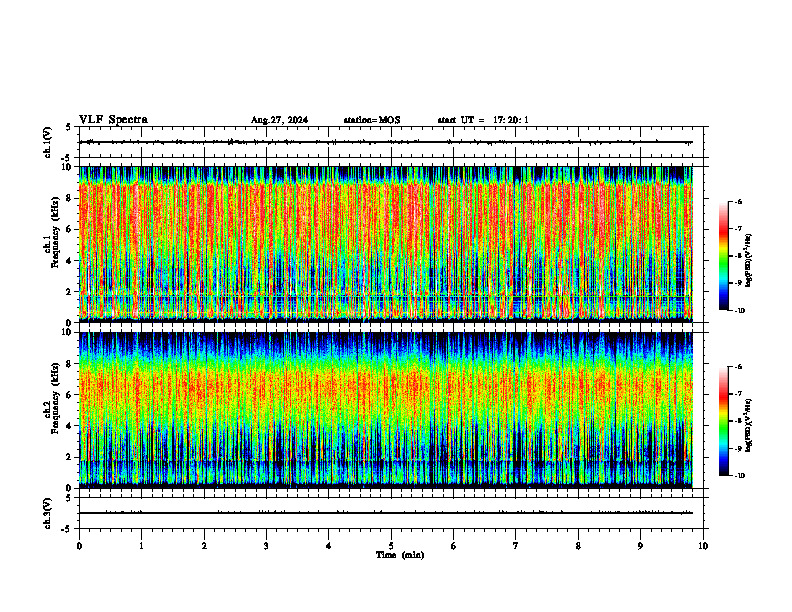Click time axis tick label "1"

coord(141,546)
